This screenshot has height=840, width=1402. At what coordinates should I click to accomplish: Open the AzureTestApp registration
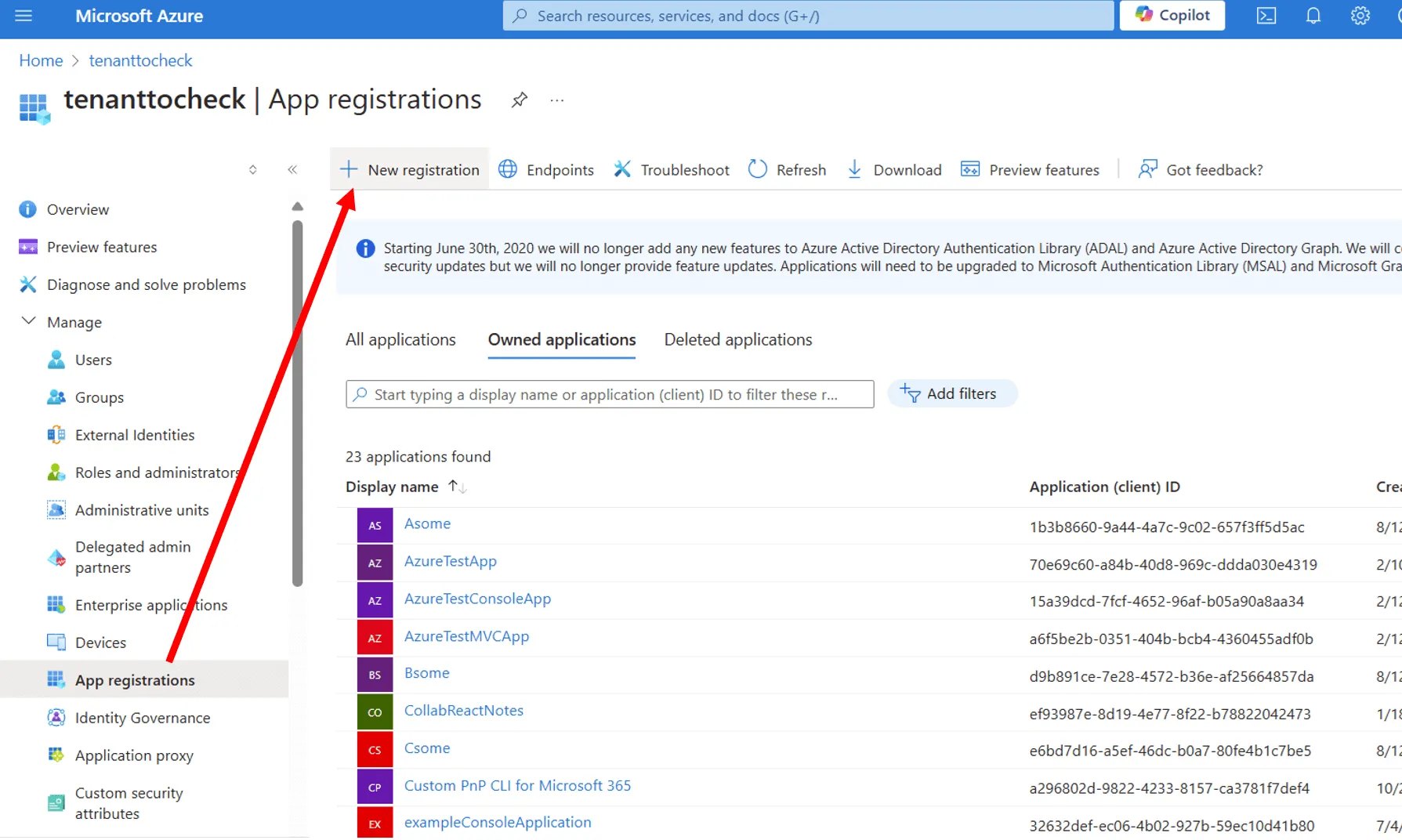point(450,561)
